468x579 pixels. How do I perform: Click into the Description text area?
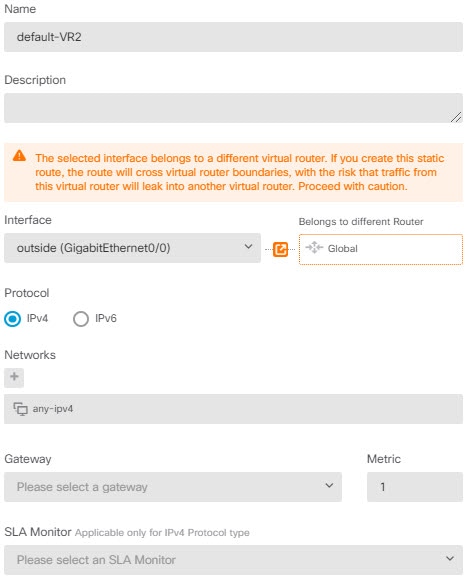[233, 108]
